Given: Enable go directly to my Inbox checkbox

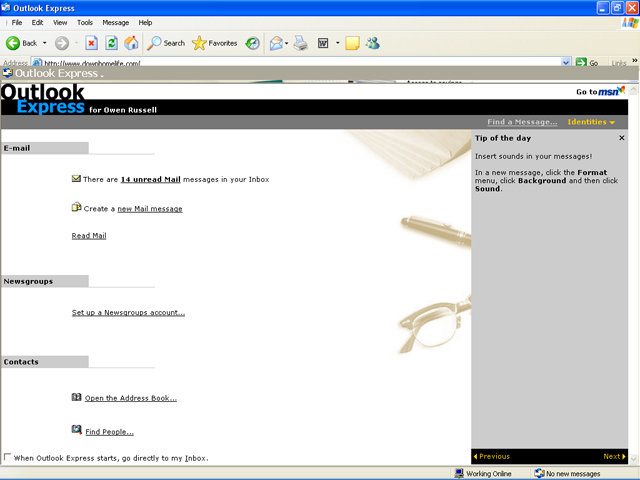Looking at the screenshot, I should [7, 457].
